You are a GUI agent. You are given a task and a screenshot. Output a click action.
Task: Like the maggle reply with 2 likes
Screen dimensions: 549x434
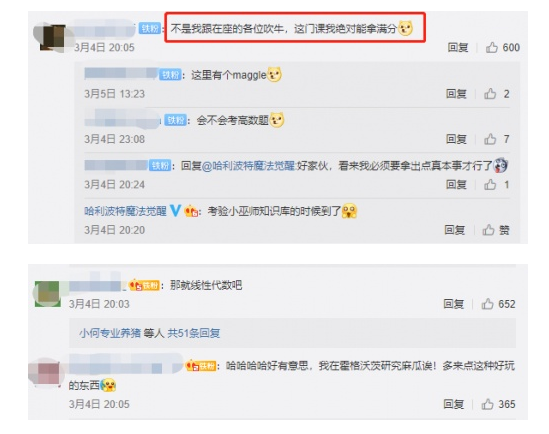[x=490, y=93]
